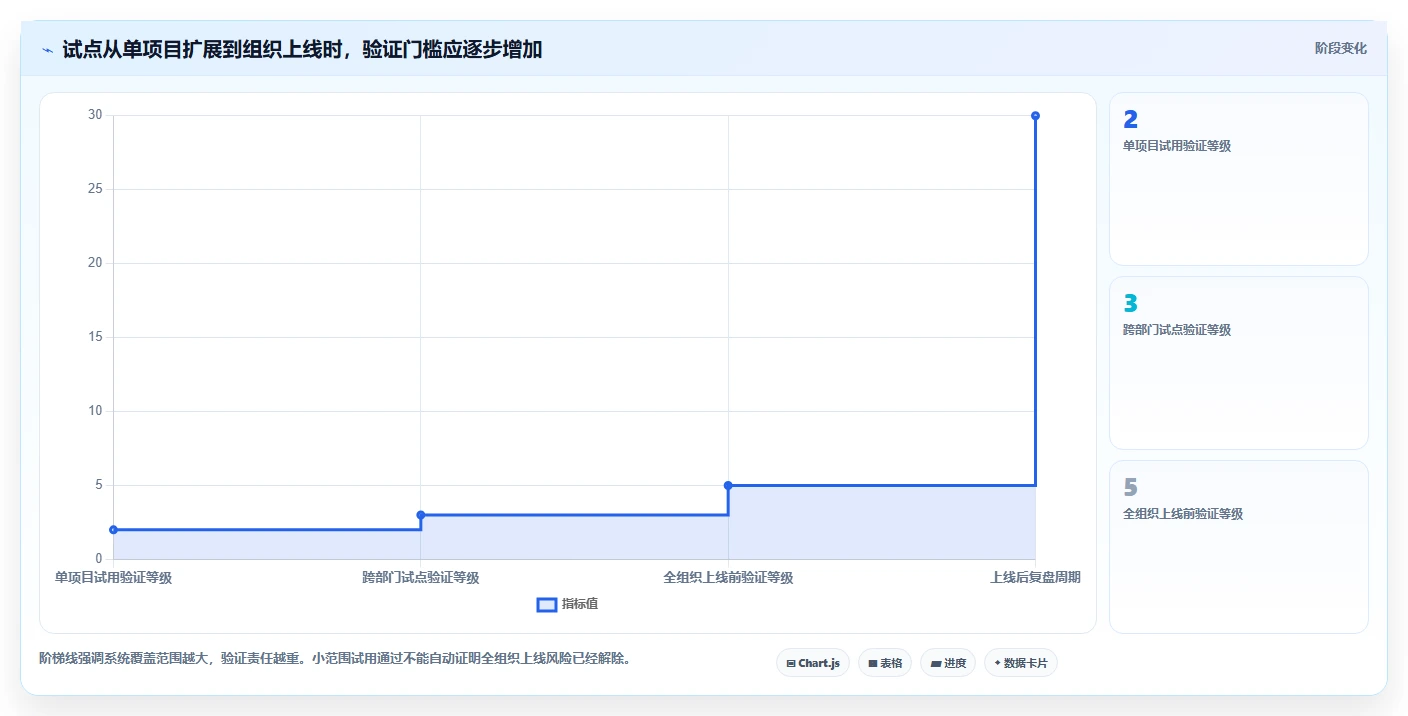Click data point at 全组织上线前验证等级 value 5

tap(728, 485)
